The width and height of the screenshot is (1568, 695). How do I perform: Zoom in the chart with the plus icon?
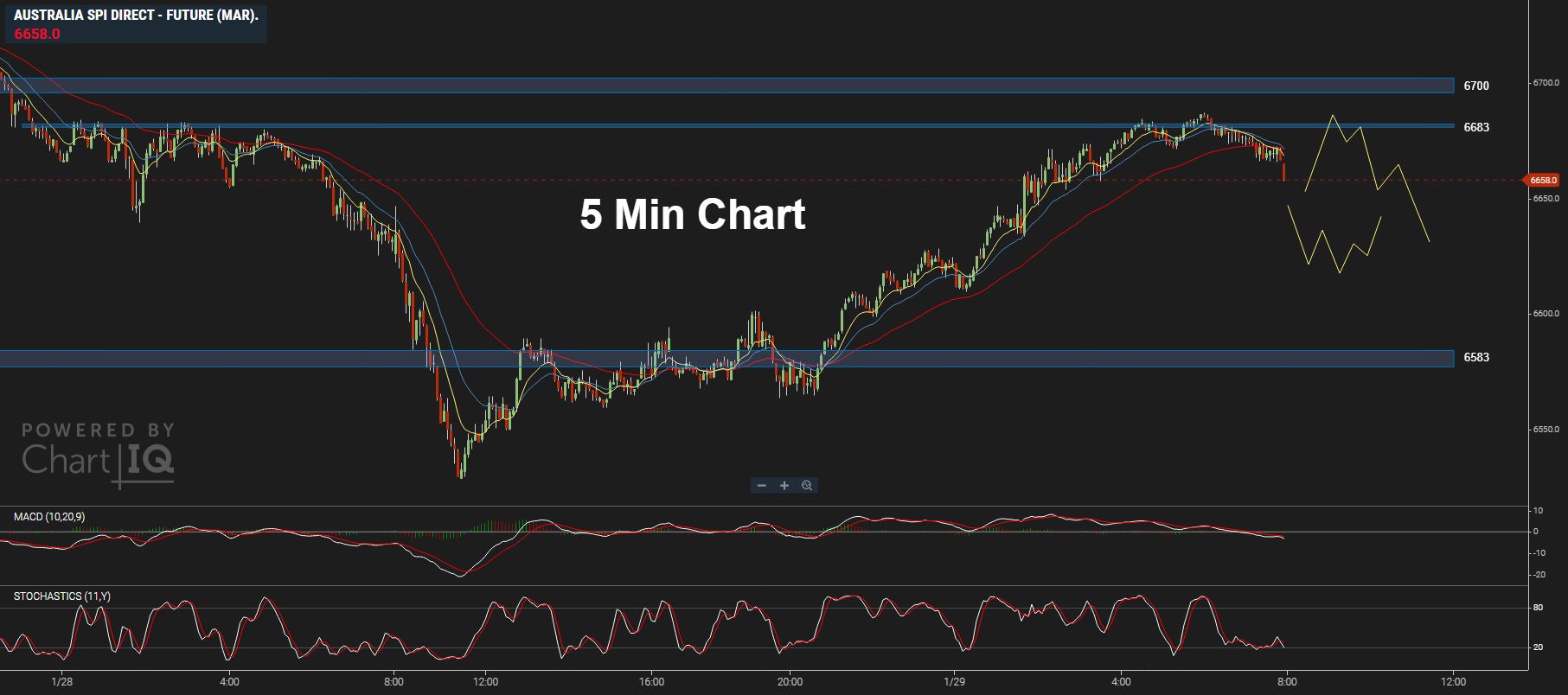pyautogui.click(x=784, y=486)
